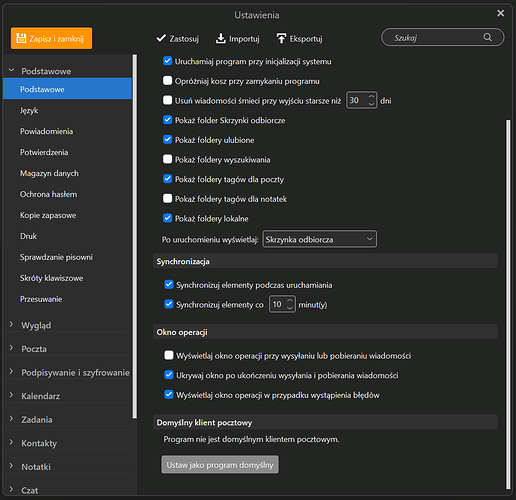Toggle Wyświetlaj okno operacji przy wysyłaniu checkbox
The image size is (516, 500).
(169, 355)
